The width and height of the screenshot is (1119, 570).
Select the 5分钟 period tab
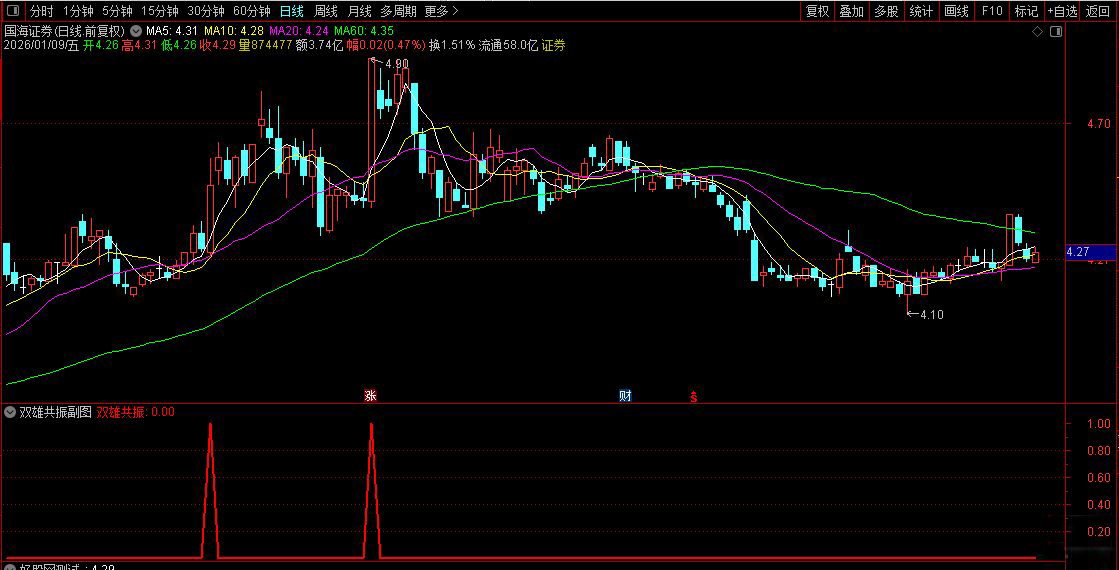(117, 11)
